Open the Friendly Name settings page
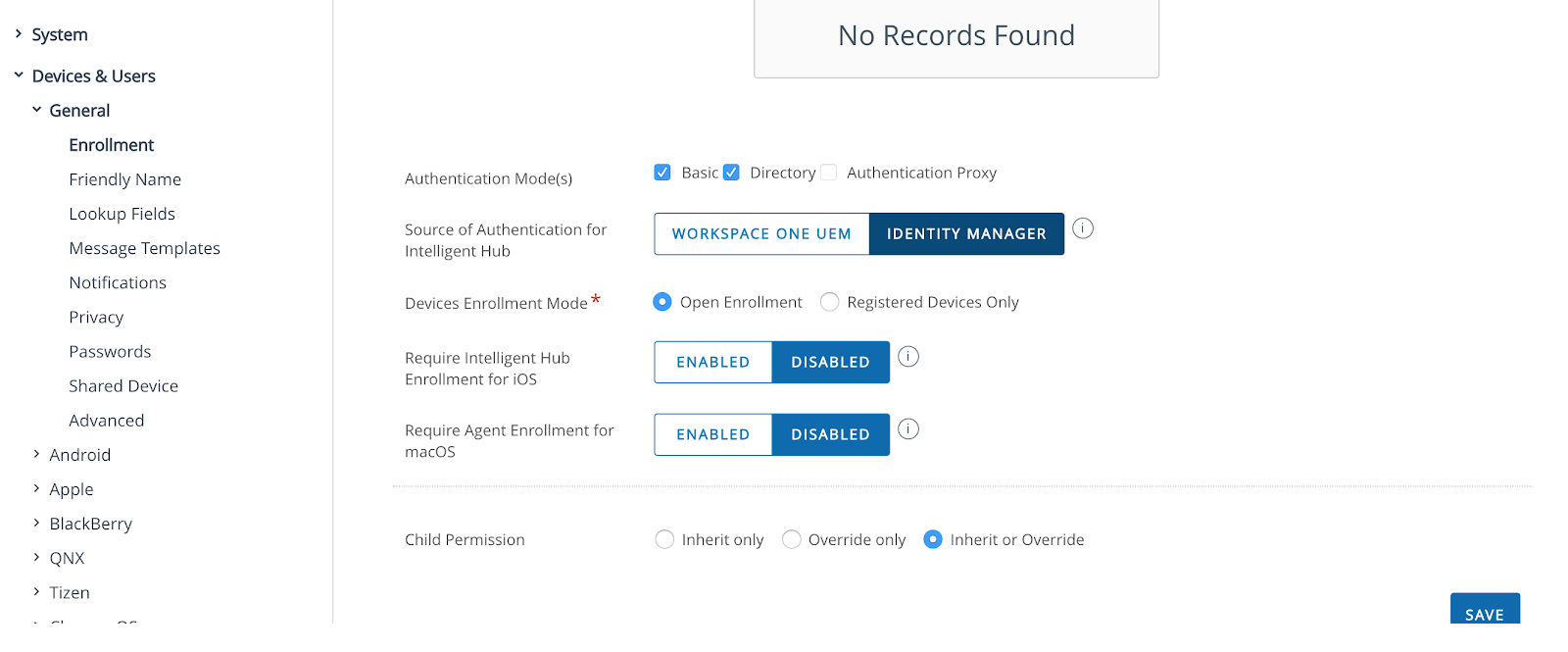Image resolution: width=1568 pixels, height=652 pixels. point(124,179)
